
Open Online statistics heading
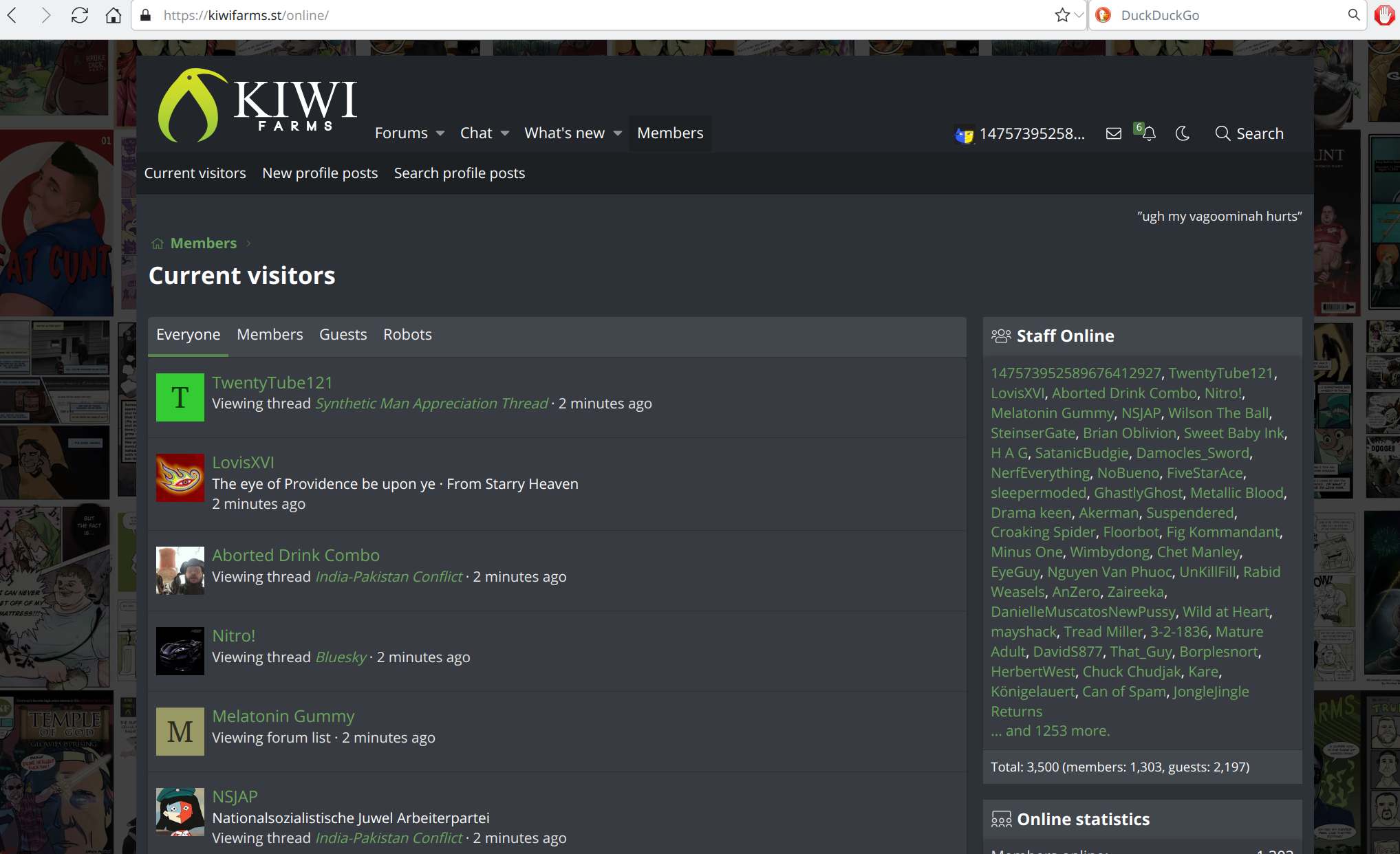point(1083,820)
